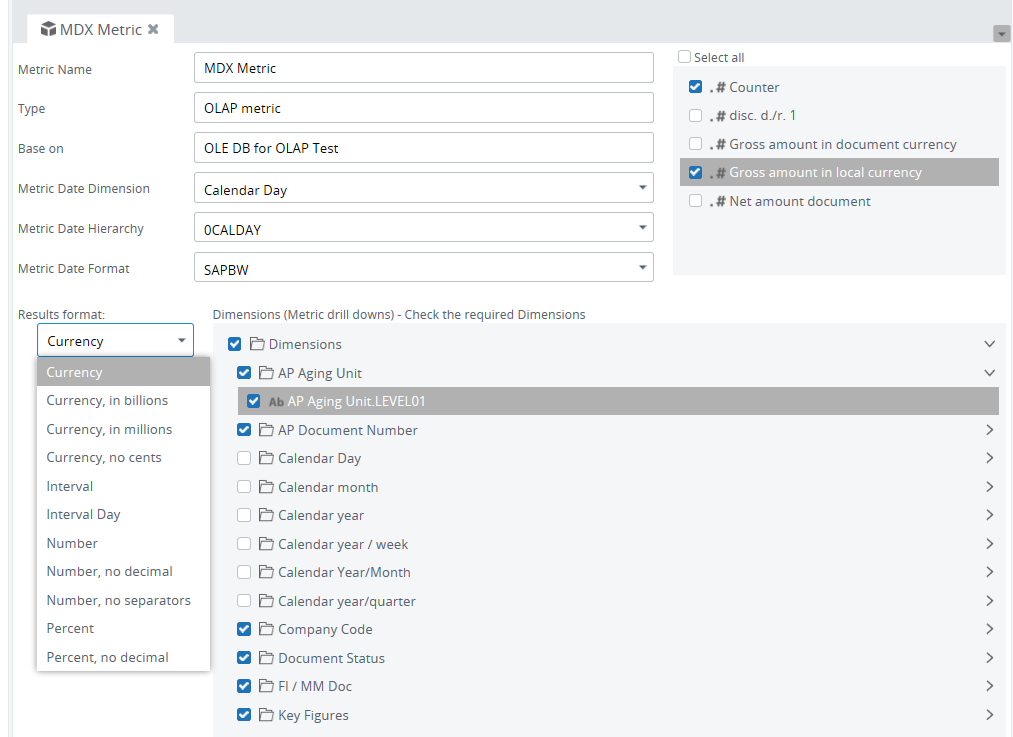
Task: Click folder icon next to AP Document Number
Action: click(266, 430)
